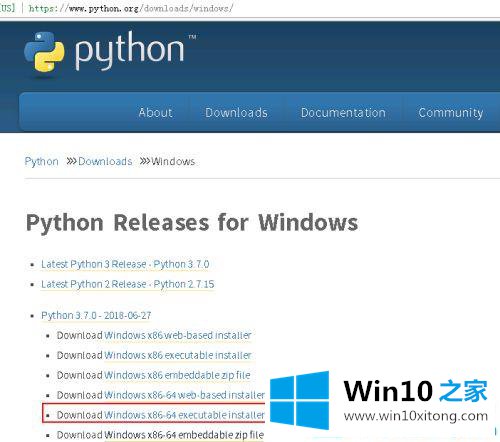Open the Downloads navigation menu
Screen dimensions: 500x442
(x=236, y=113)
